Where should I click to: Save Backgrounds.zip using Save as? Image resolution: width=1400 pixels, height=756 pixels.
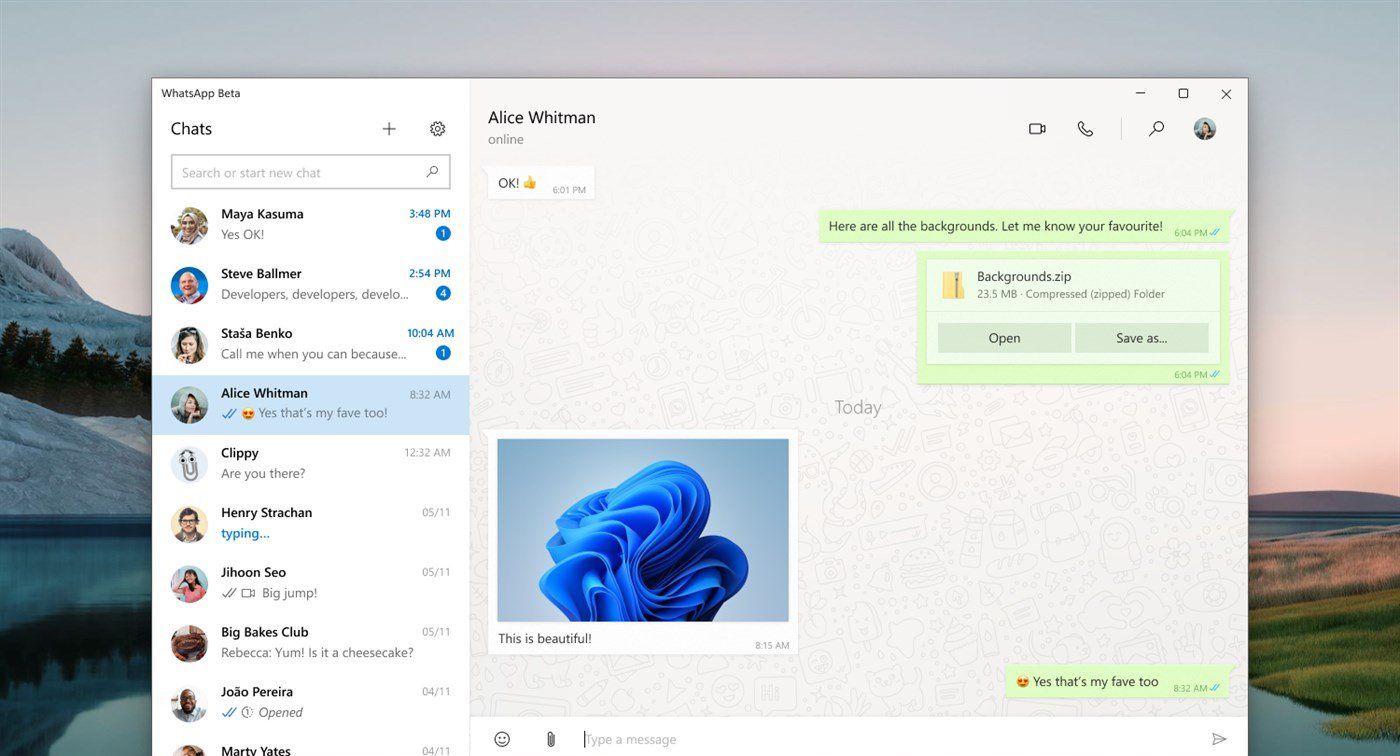(x=1141, y=337)
